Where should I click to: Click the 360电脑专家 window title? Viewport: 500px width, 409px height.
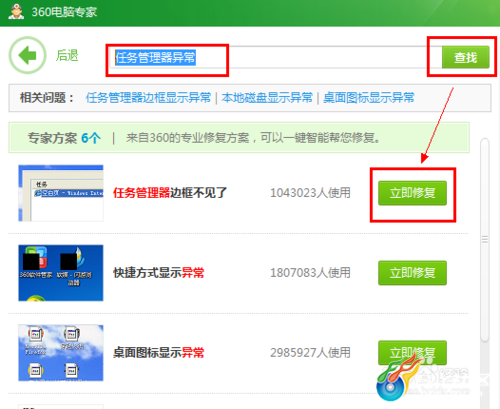(x=64, y=12)
